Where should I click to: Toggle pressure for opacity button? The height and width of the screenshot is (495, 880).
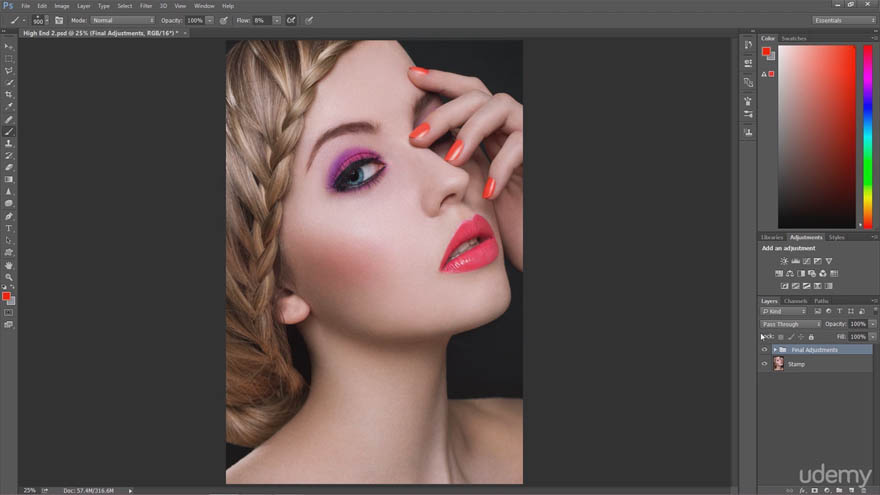coord(223,20)
